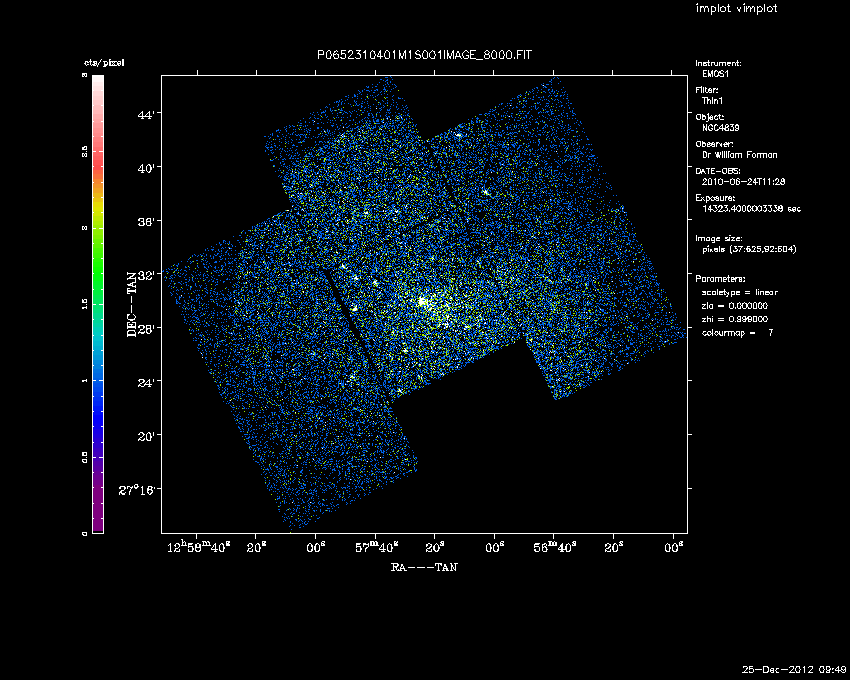Click the 'DATE-OBS:' label

point(717,171)
